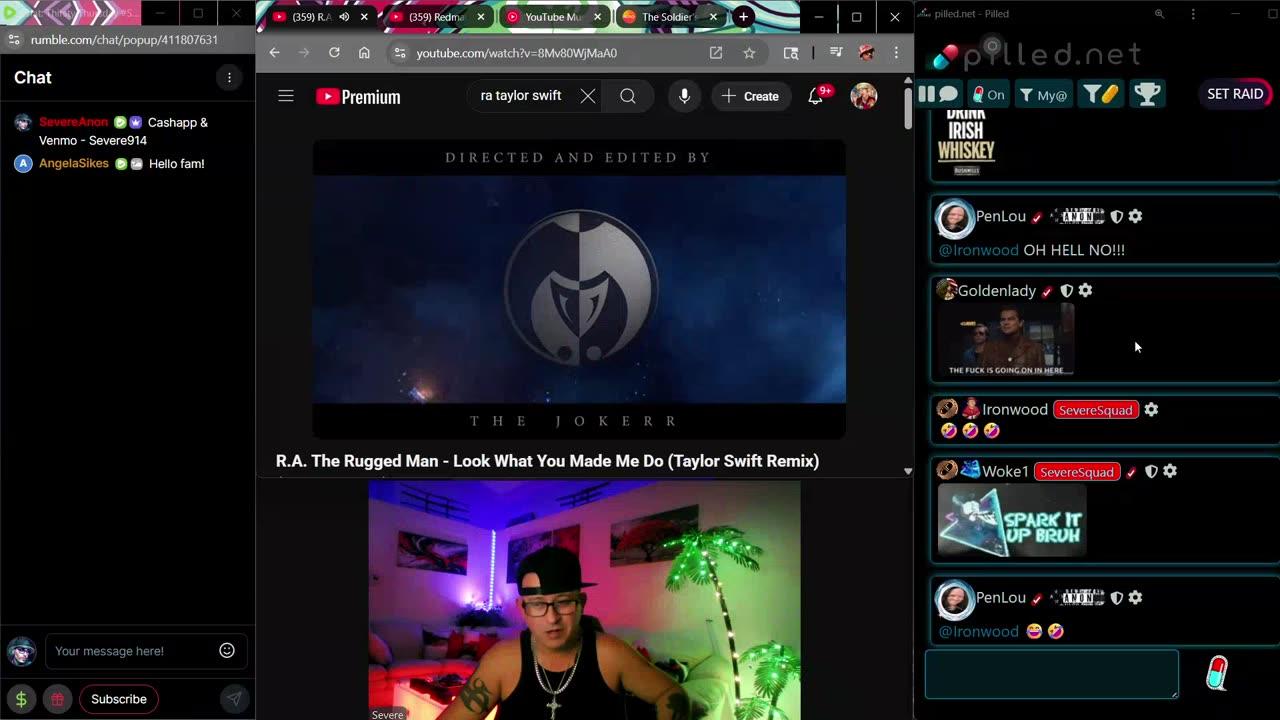Open a new browser tab
Screen dimensions: 1280x720
(x=743, y=17)
